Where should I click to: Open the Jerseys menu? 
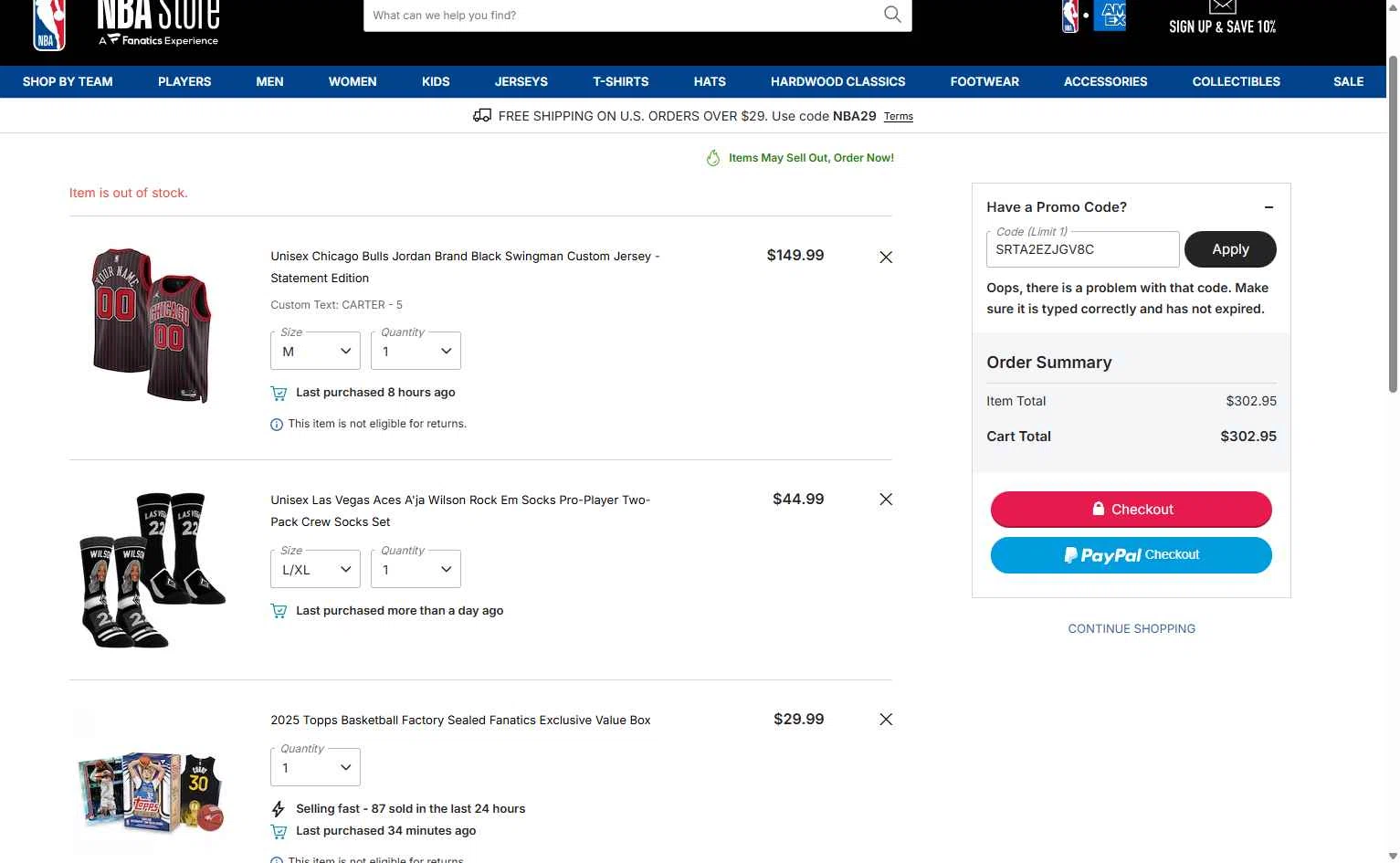(521, 81)
